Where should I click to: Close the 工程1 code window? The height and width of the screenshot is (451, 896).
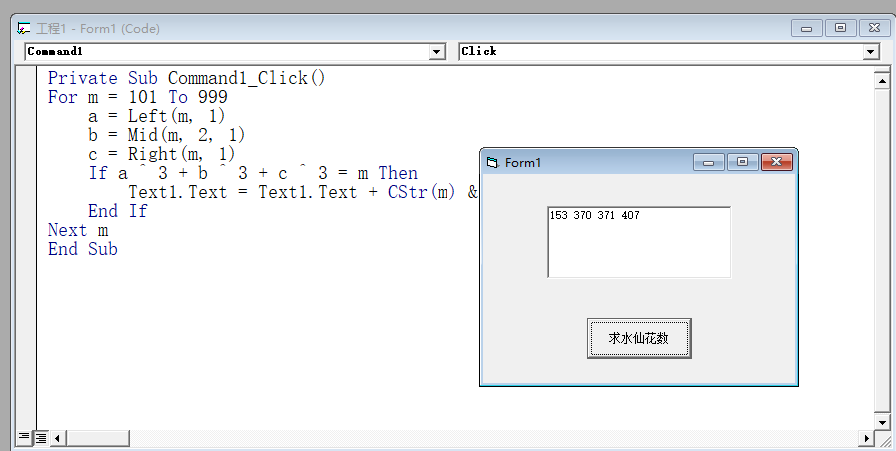tap(874, 28)
